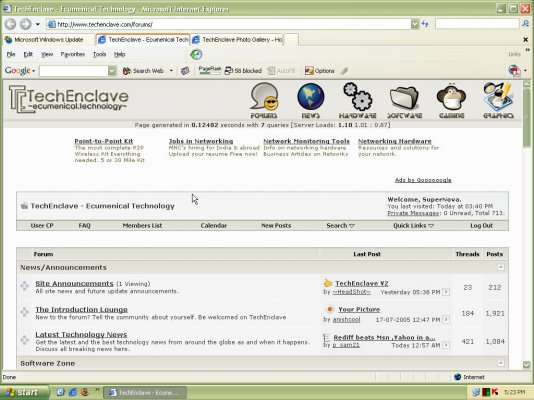Click the green circular icon beside Help menu
The height and width of the screenshot is (400, 534).
pos(196,54)
